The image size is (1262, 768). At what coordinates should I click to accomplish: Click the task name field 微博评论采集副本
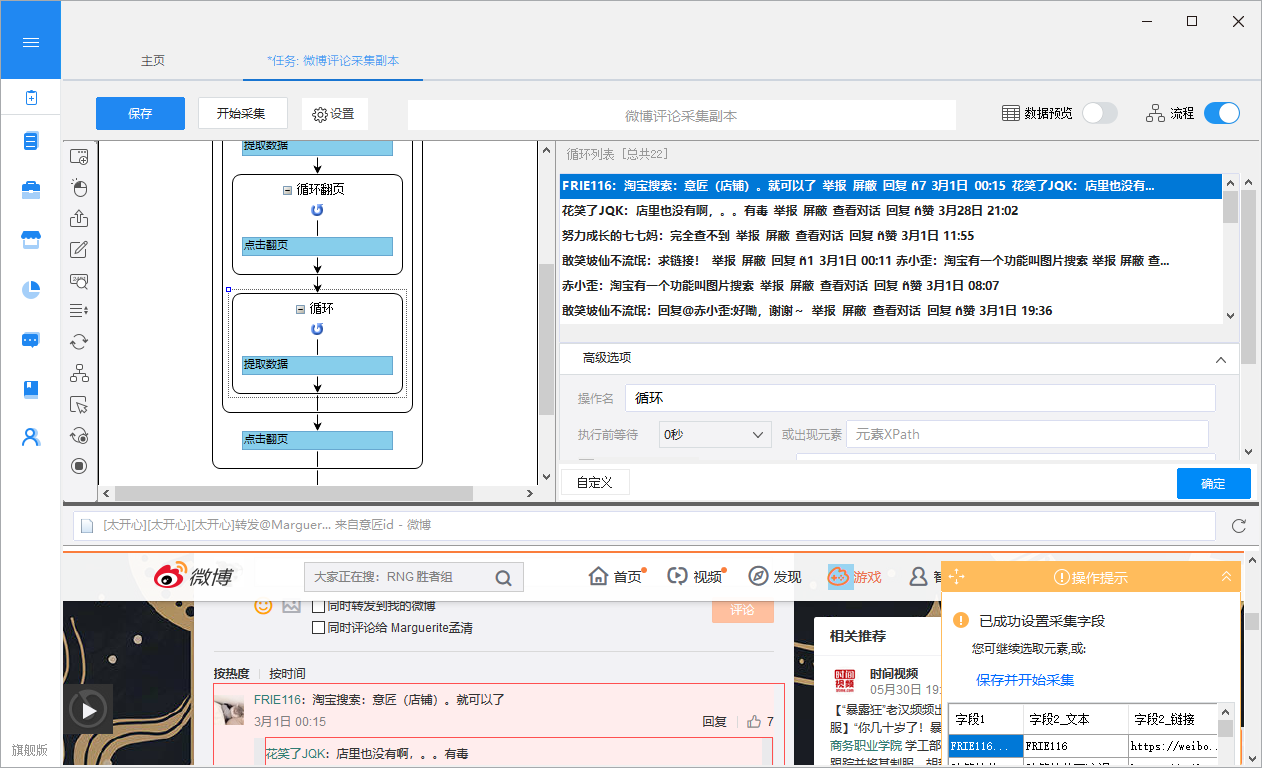pyautogui.click(x=681, y=115)
